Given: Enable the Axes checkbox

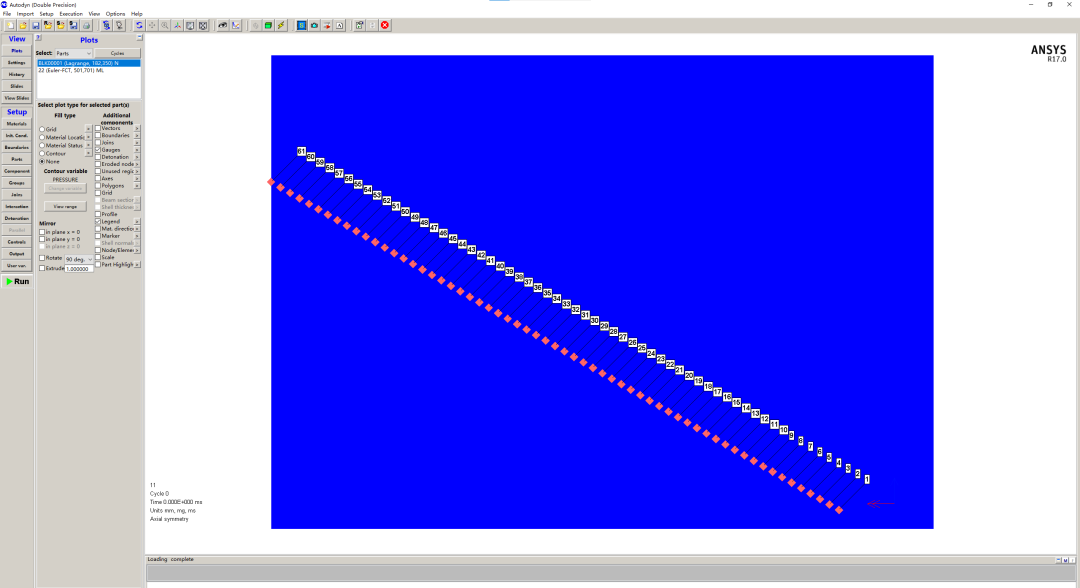Looking at the screenshot, I should 98,178.
